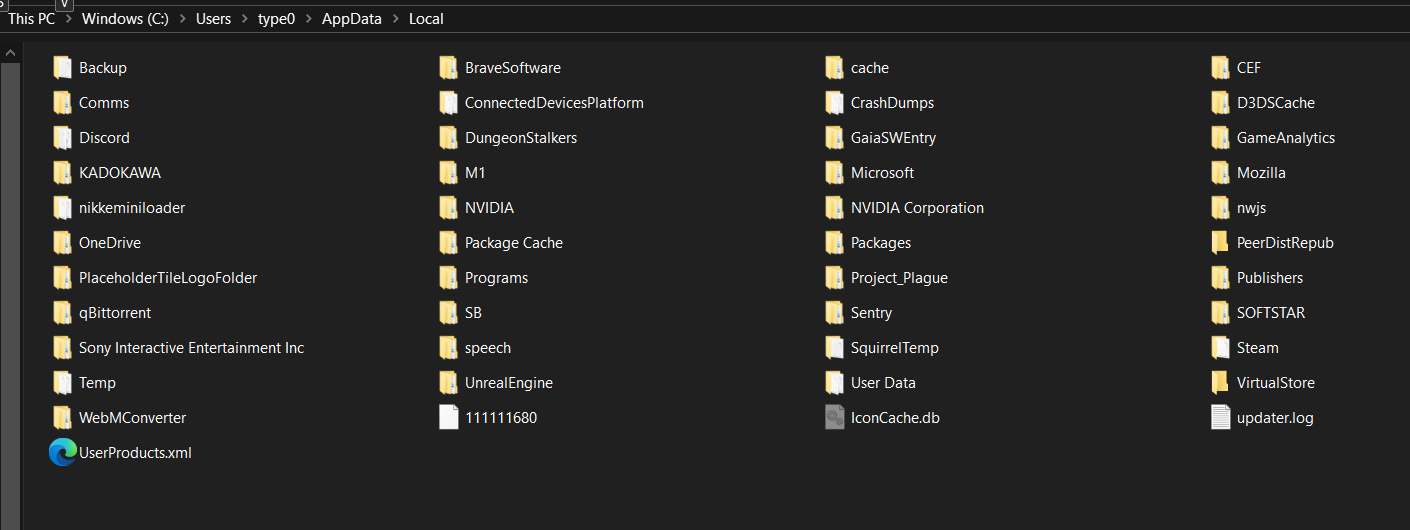
Task: Click the KADOKAWA folder icon
Action: (x=62, y=173)
